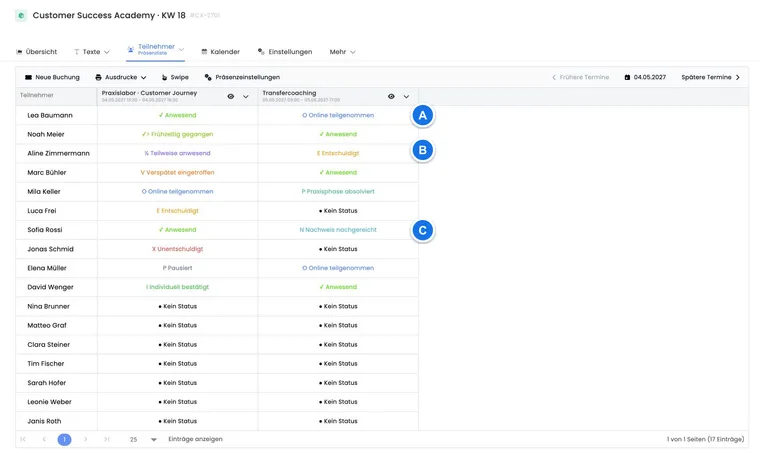Click the Teilnehmer people icon
This screenshot has height=455, width=760.
click(x=130, y=49)
